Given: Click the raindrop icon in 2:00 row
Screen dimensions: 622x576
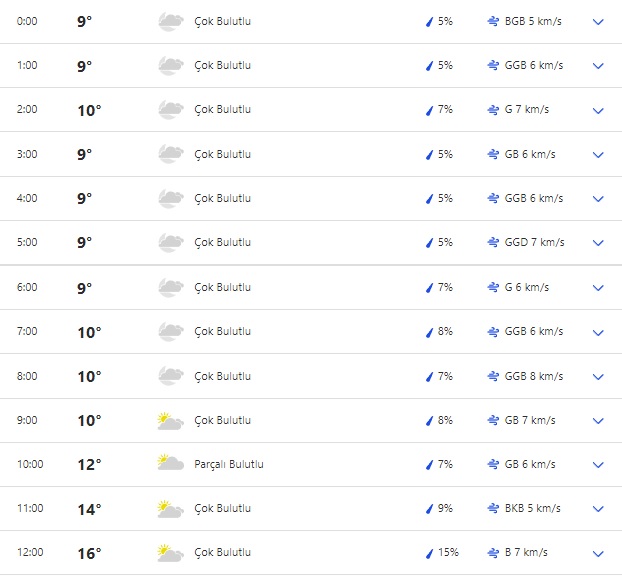Looking at the screenshot, I should [429, 110].
